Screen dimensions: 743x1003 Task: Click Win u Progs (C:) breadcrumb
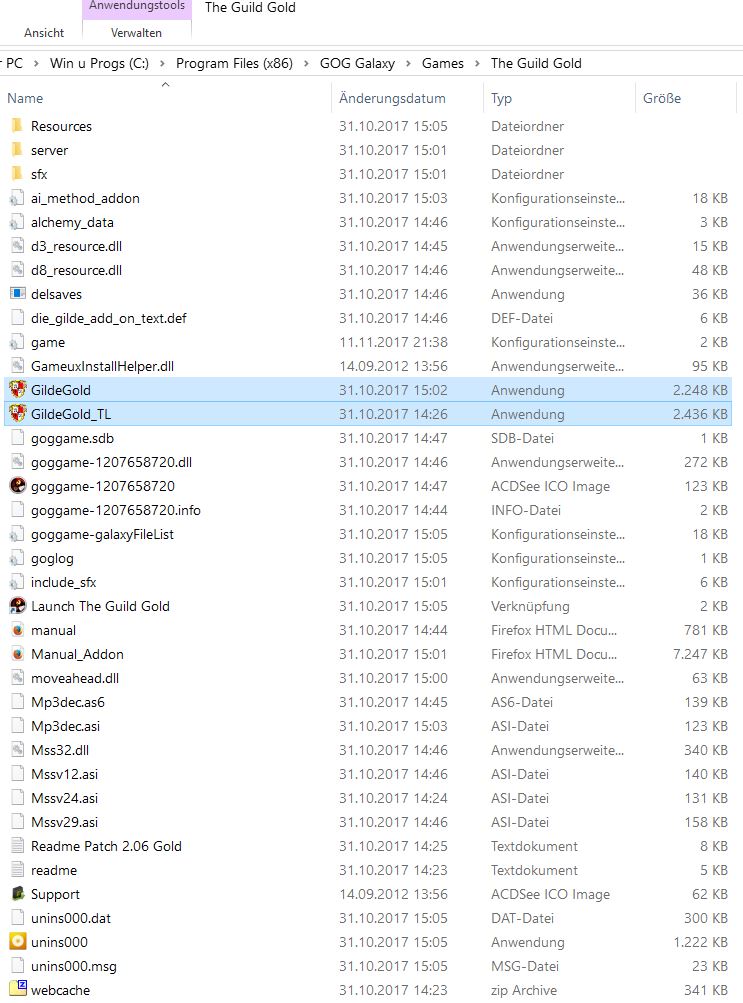(99, 63)
